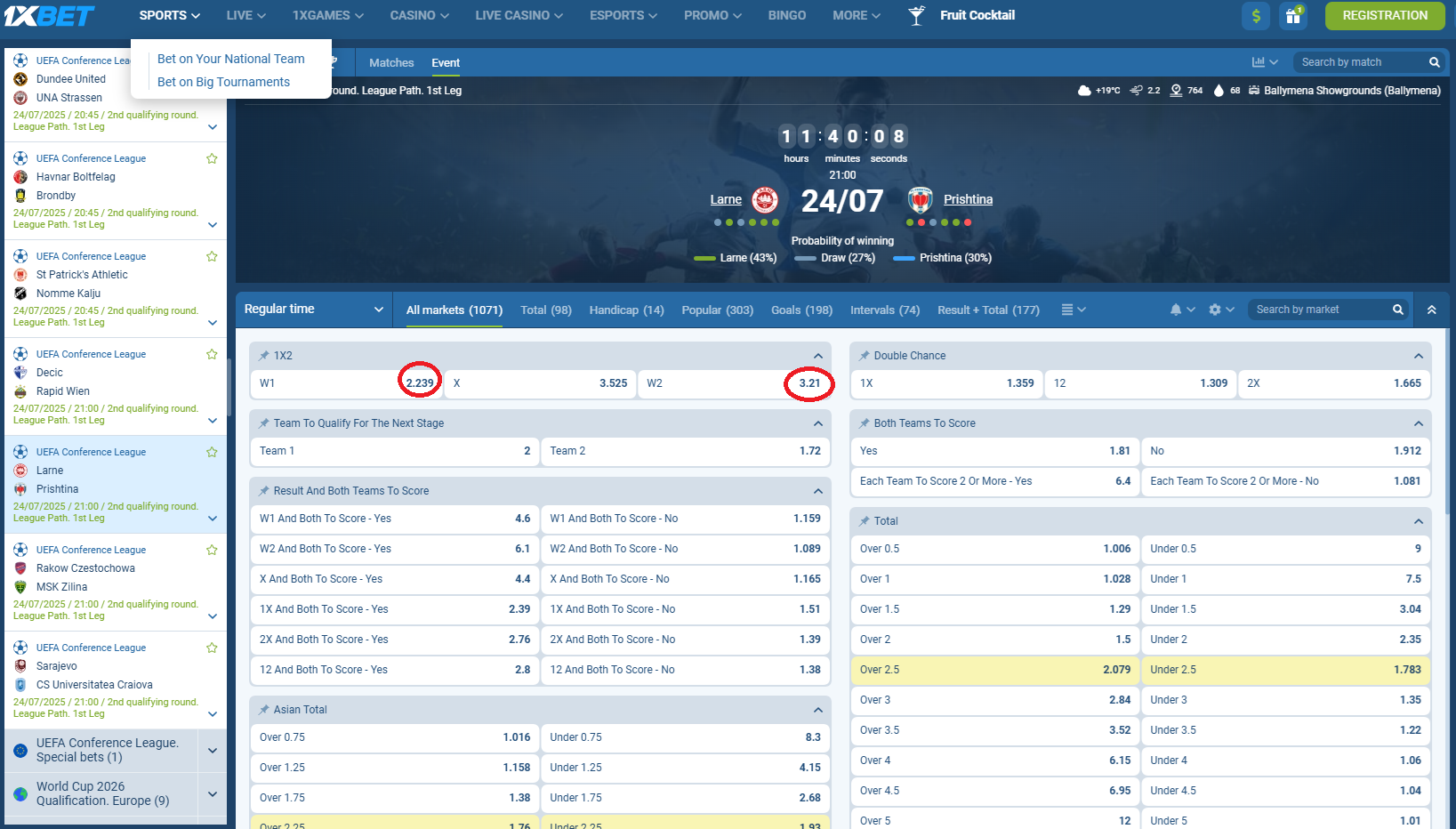This screenshot has height=829, width=1456.
Task: Click the search magnifier in market search
Action: 1397,310
